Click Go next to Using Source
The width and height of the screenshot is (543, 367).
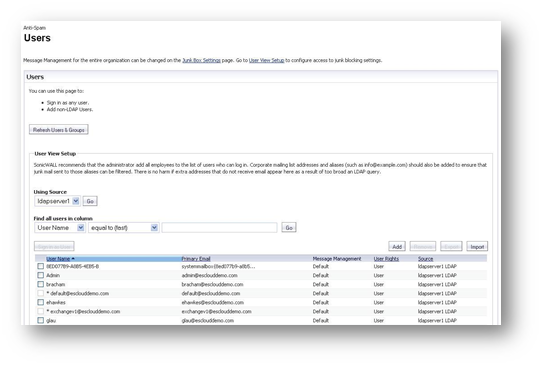(x=90, y=201)
